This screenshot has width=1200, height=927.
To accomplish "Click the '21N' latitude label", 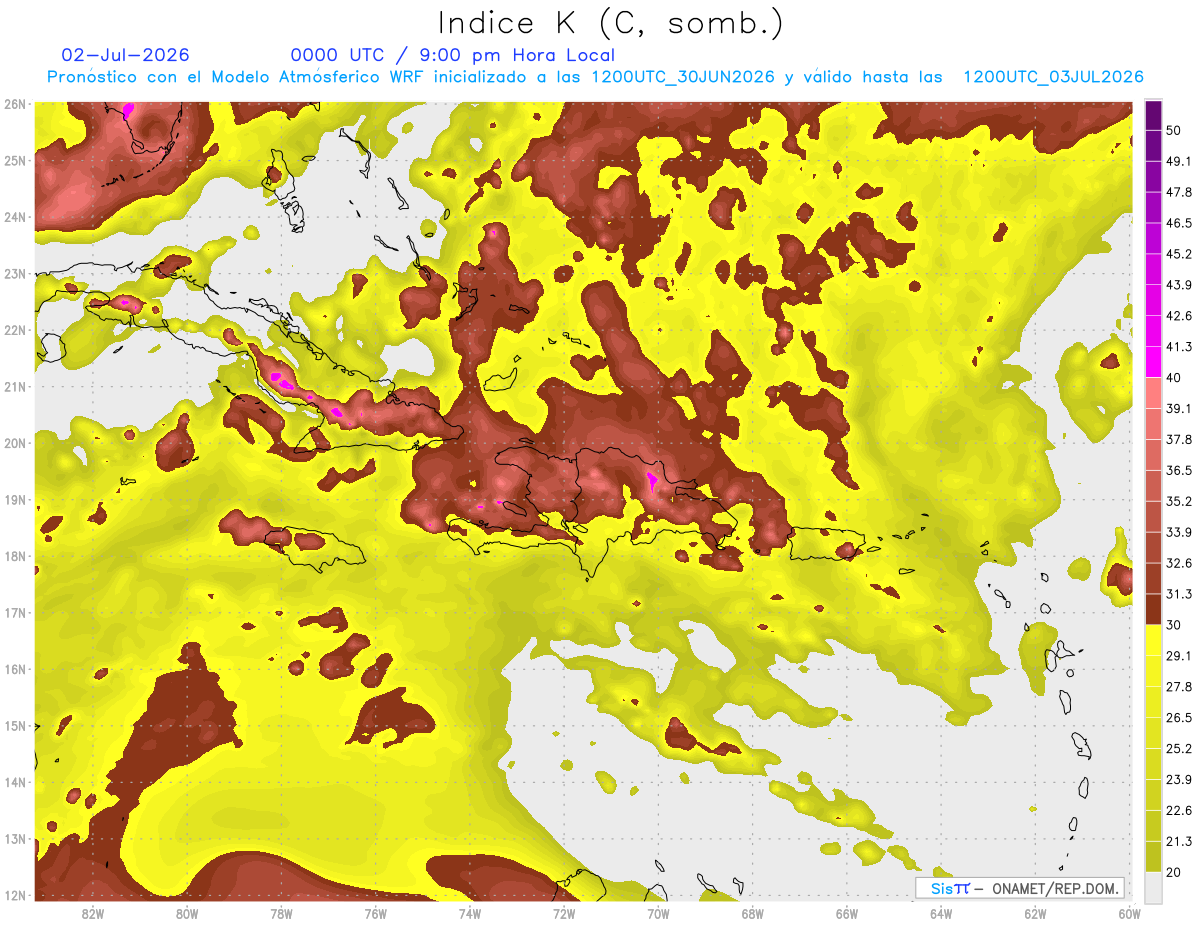I will coord(16,386).
